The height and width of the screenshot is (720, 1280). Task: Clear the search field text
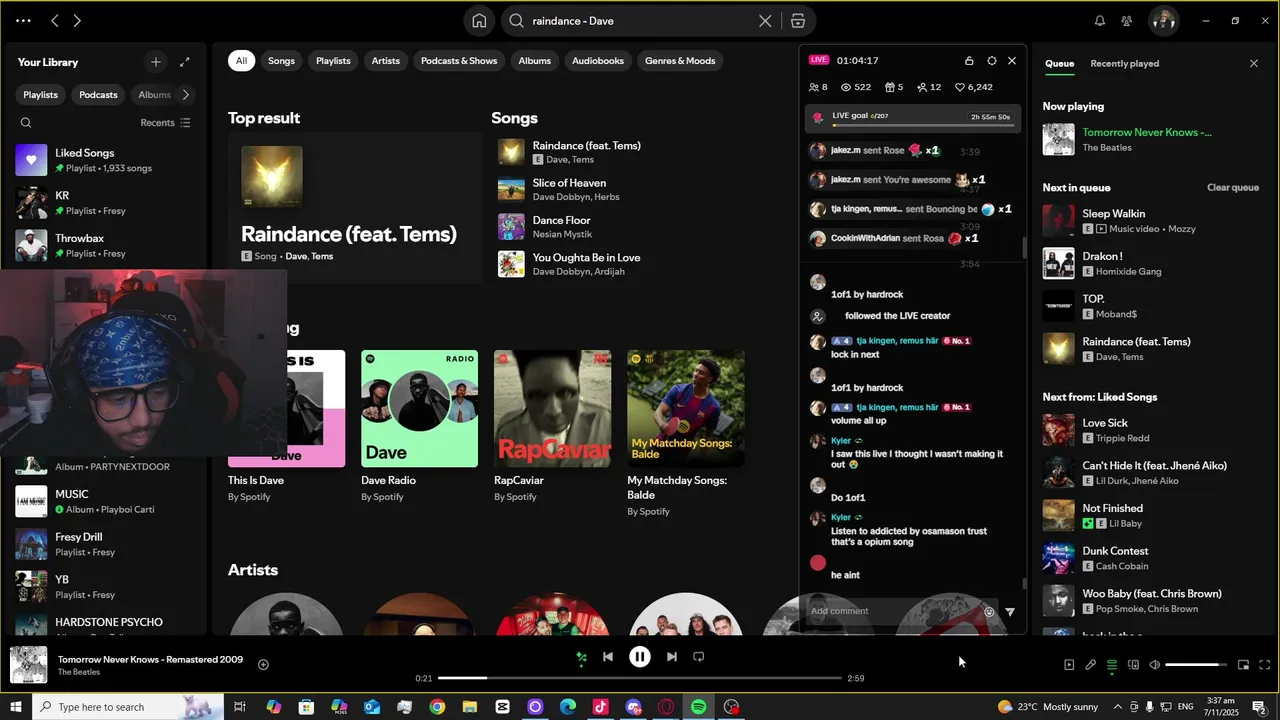(x=765, y=21)
